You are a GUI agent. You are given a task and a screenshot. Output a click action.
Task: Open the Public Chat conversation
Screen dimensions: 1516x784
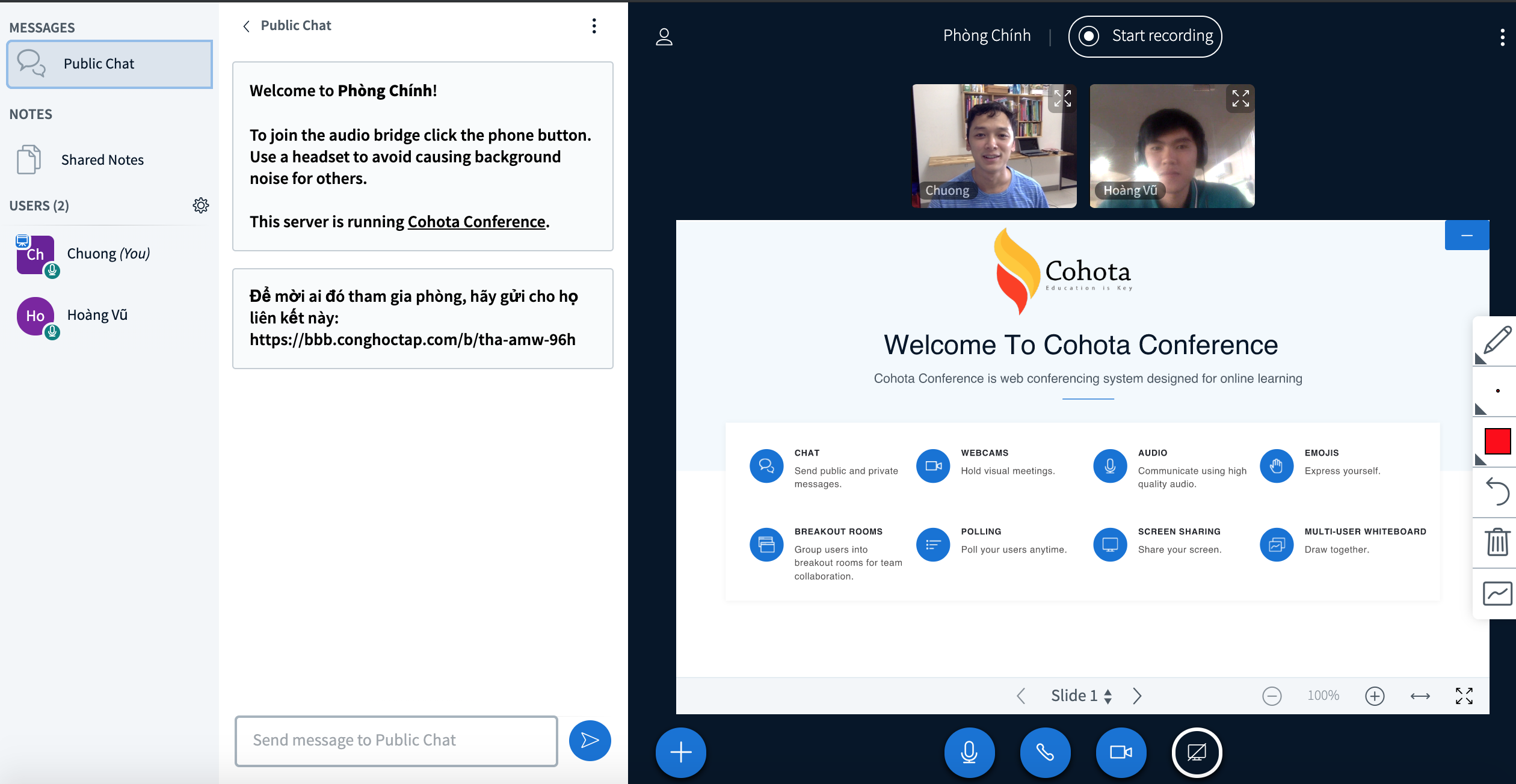tap(109, 64)
